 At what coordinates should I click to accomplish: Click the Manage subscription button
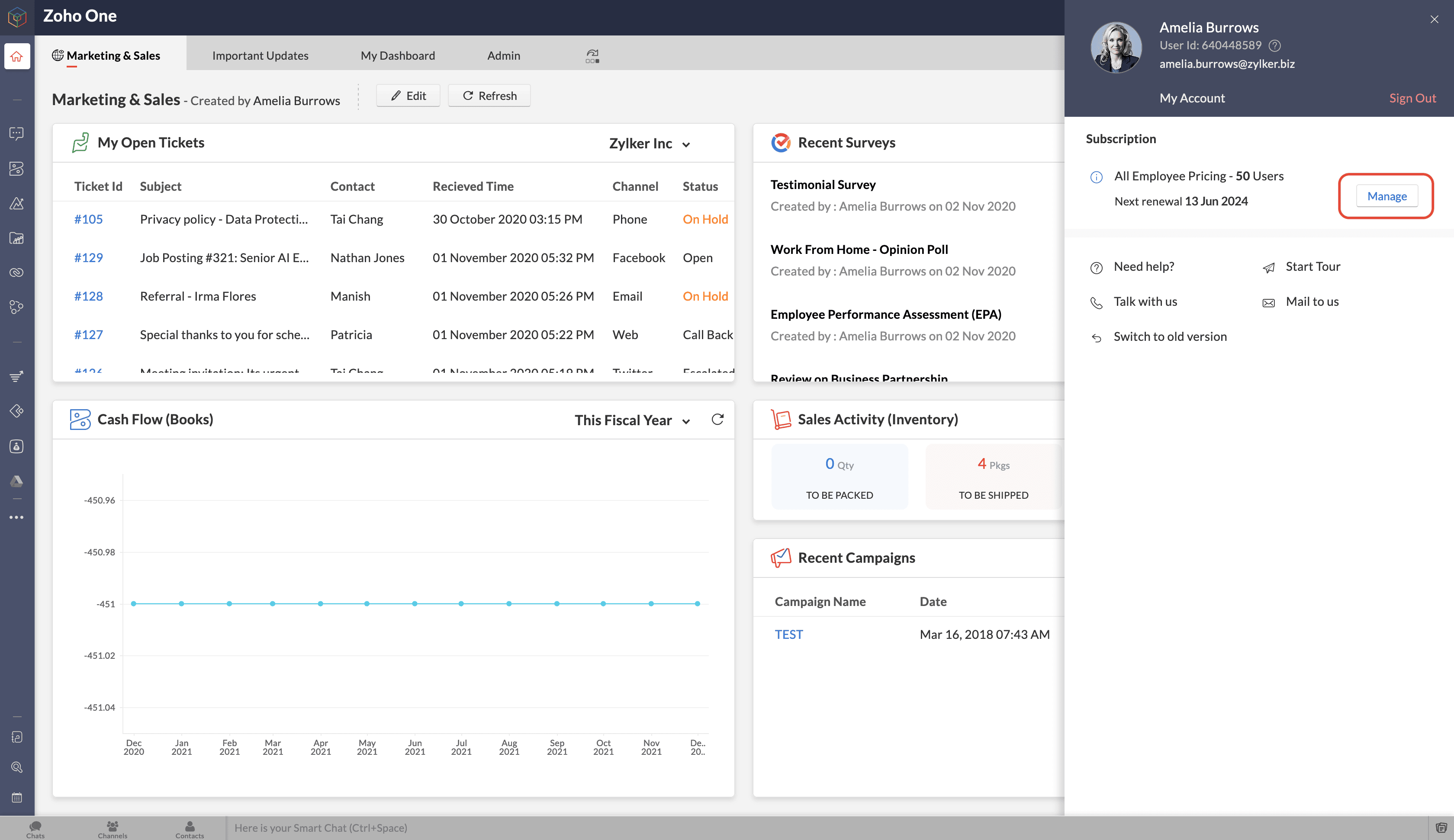pos(1386,196)
